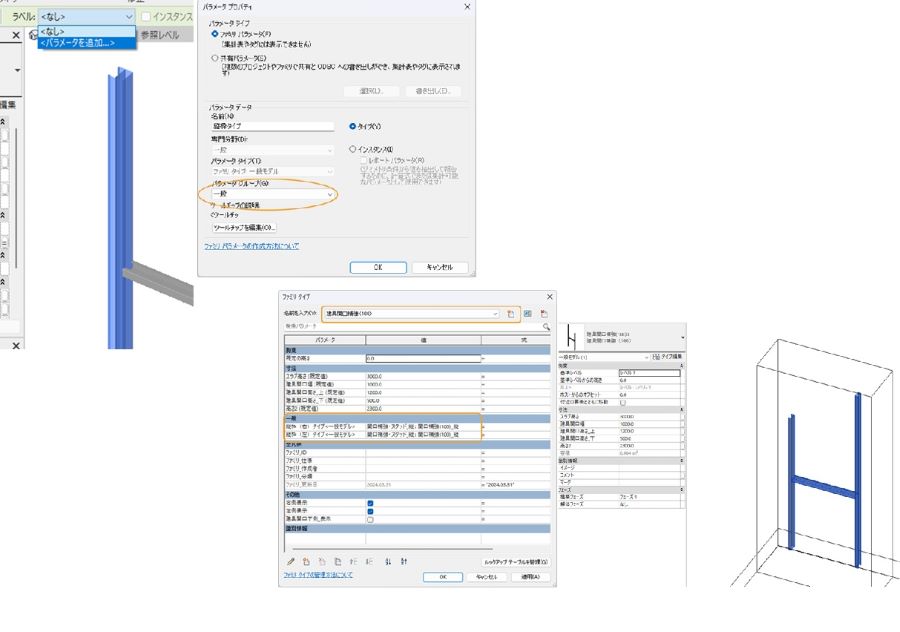Select ファミリ パラメータ radio button
The width and height of the screenshot is (900, 632).
tap(214, 34)
